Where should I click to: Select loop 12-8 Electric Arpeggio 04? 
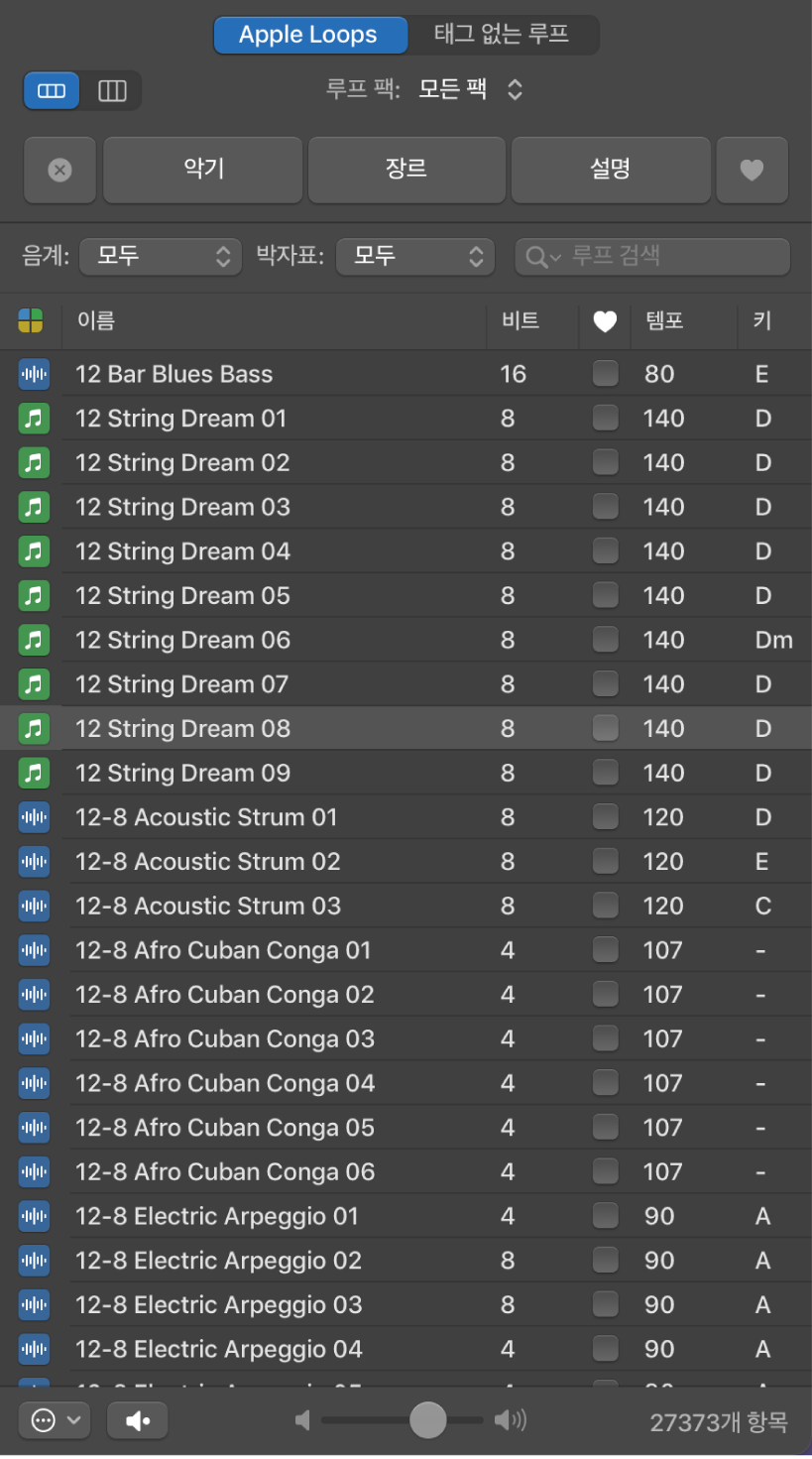(x=406, y=1349)
